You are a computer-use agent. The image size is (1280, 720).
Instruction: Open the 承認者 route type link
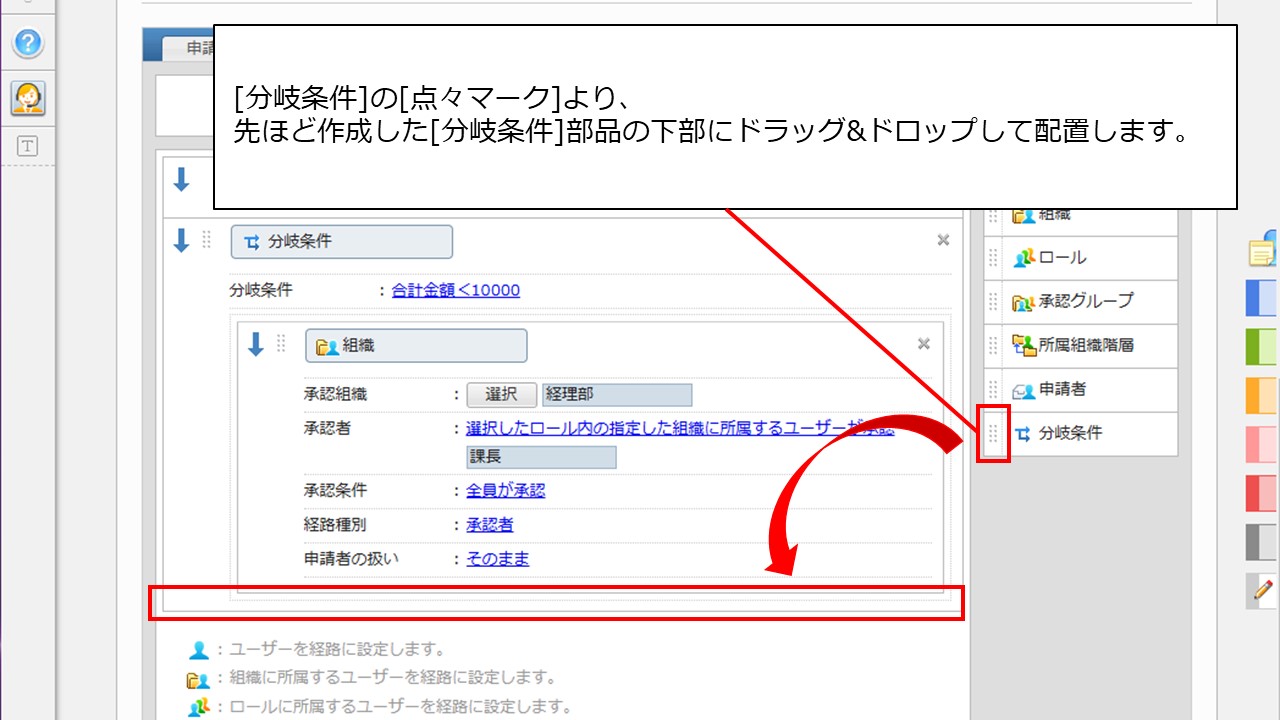[489, 525]
